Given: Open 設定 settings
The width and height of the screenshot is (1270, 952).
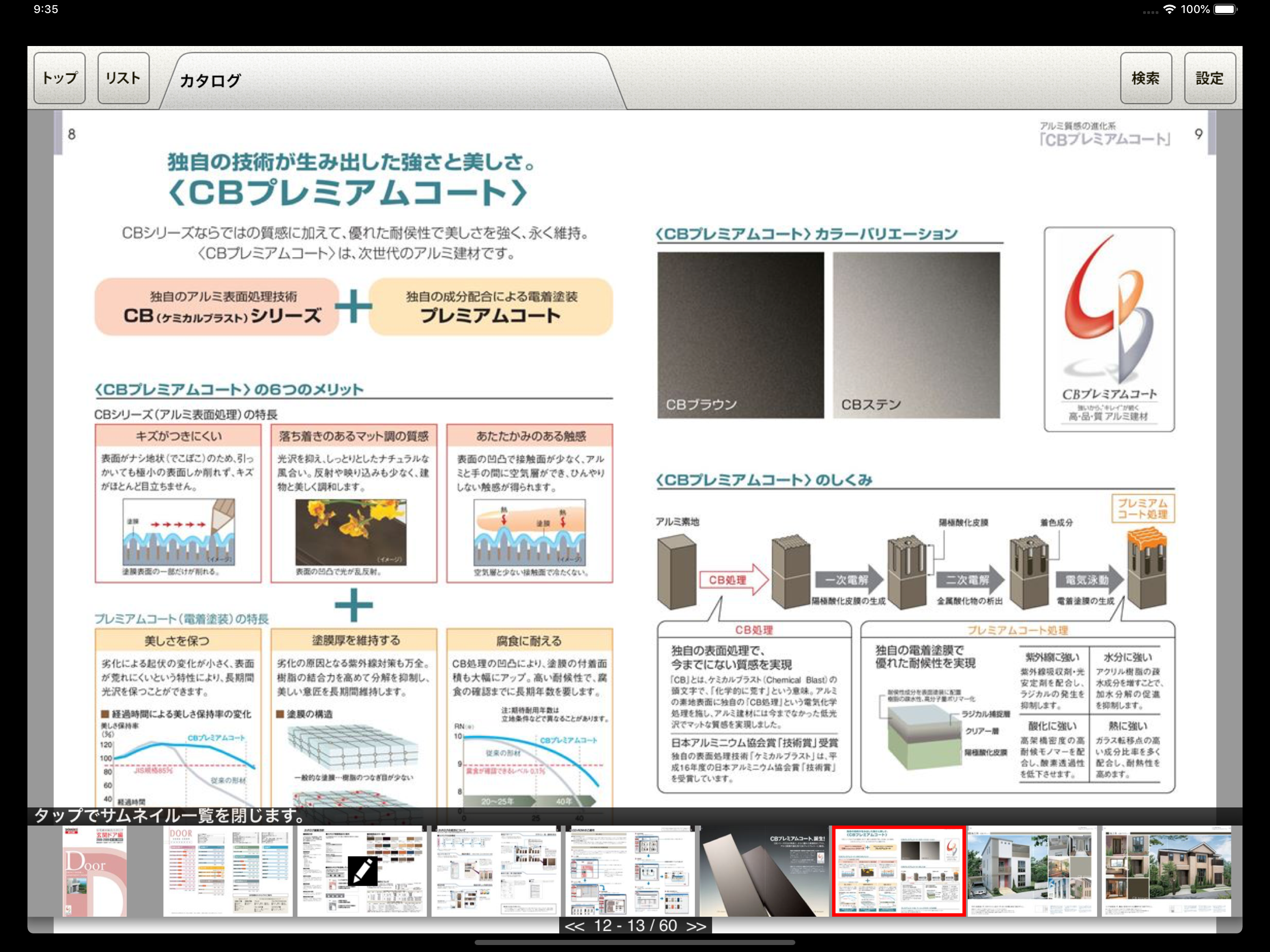Looking at the screenshot, I should [x=1210, y=78].
